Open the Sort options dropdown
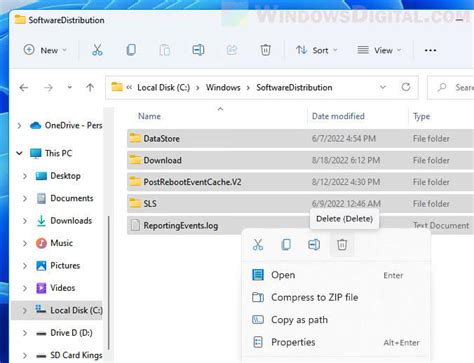474x363 pixels. [x=317, y=50]
